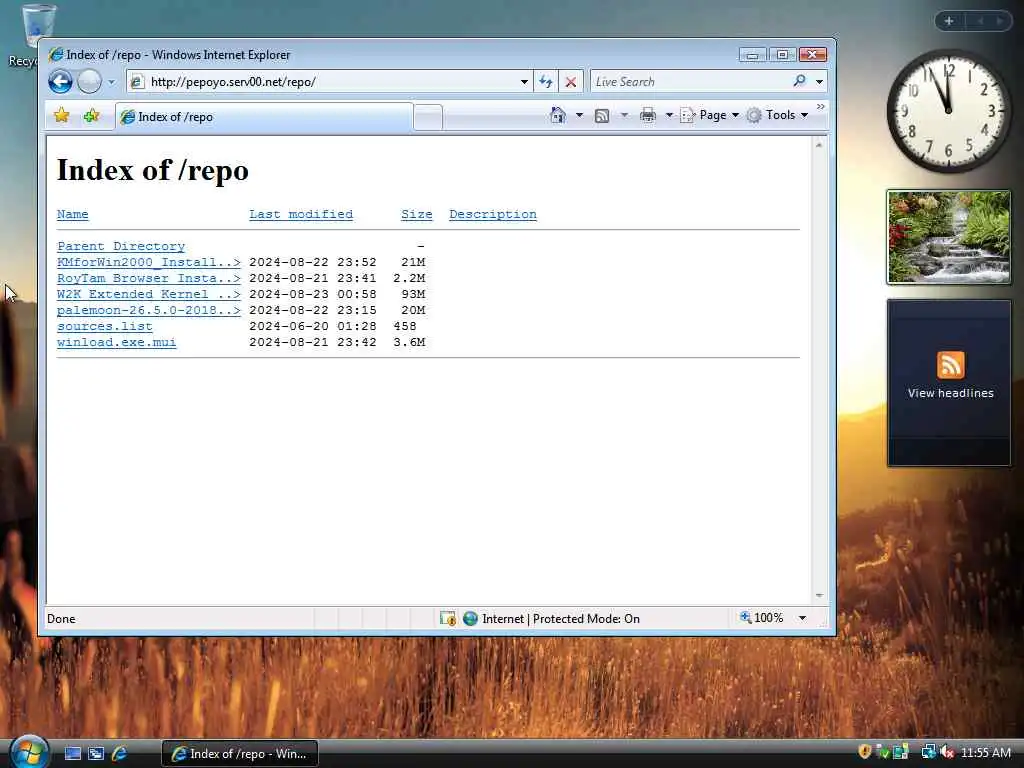Image resolution: width=1024 pixels, height=768 pixels.
Task: Expand the zoom level dropdown arrow
Action: 803,618
